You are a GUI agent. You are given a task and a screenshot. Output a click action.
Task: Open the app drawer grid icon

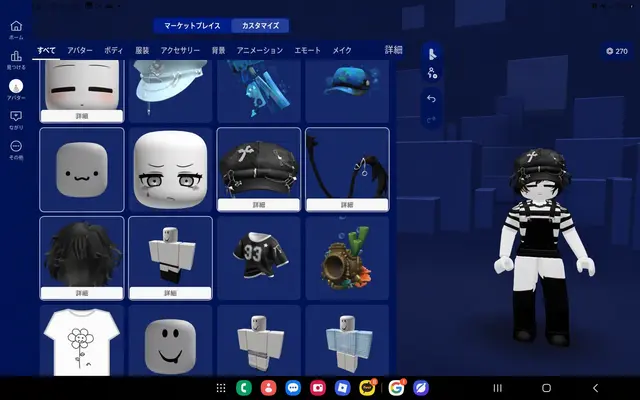[x=221, y=388]
